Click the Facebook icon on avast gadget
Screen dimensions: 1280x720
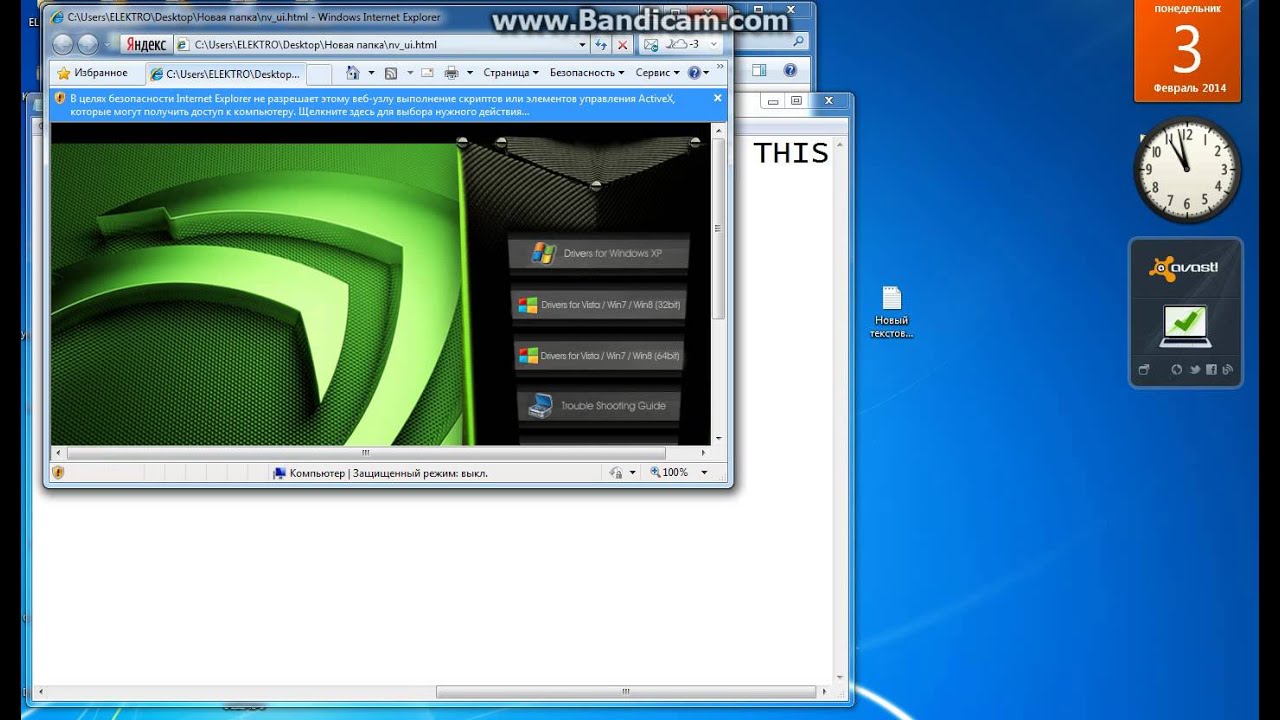1211,370
